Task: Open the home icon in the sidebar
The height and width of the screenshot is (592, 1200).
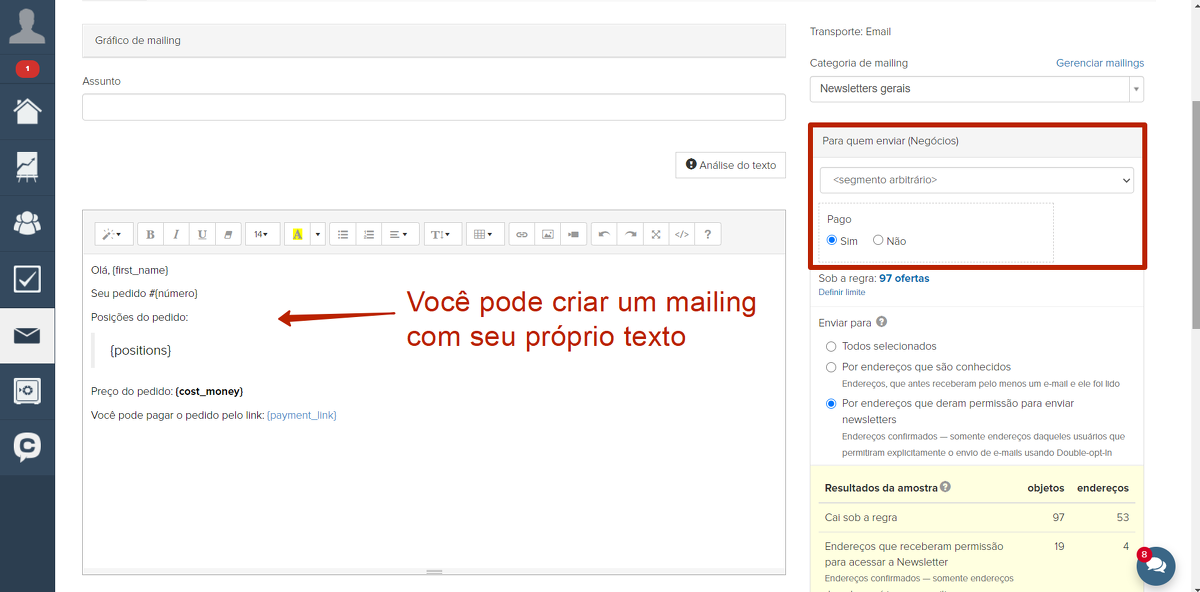Action: pos(27,110)
